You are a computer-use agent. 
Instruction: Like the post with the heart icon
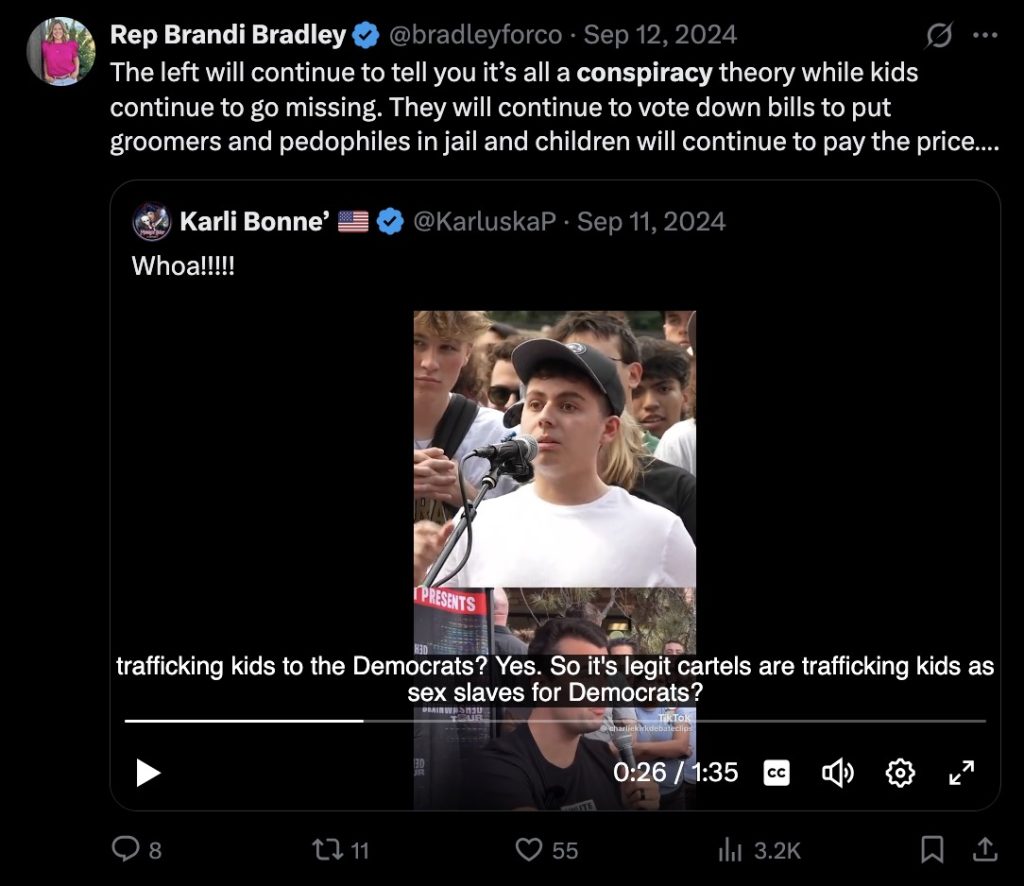tap(528, 850)
